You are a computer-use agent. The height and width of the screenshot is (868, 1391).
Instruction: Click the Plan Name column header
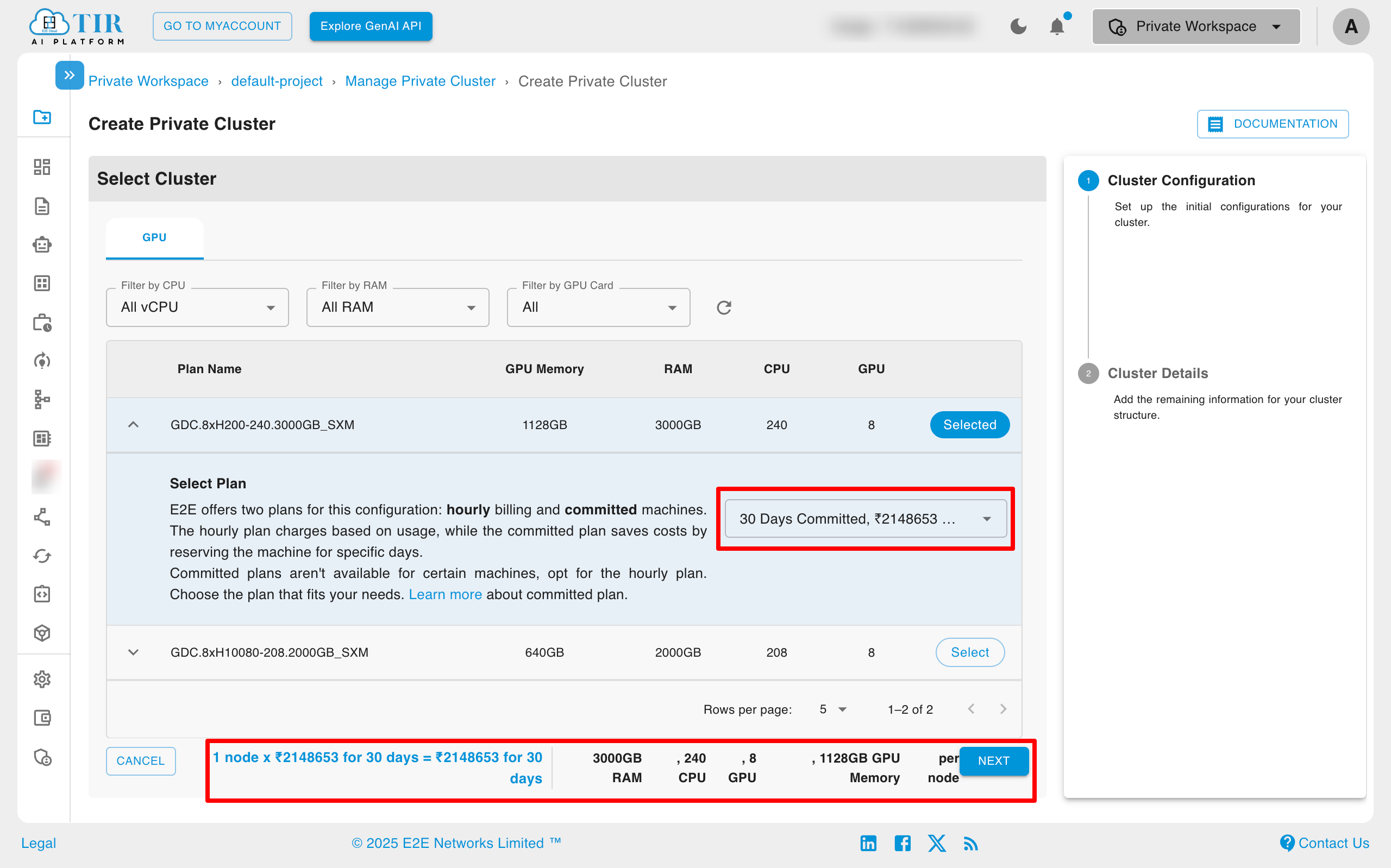(x=209, y=369)
